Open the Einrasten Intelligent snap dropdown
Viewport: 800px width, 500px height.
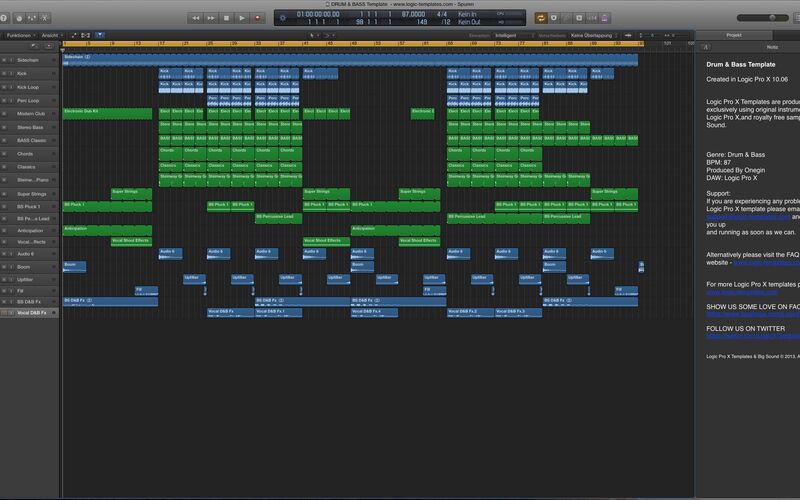point(514,35)
